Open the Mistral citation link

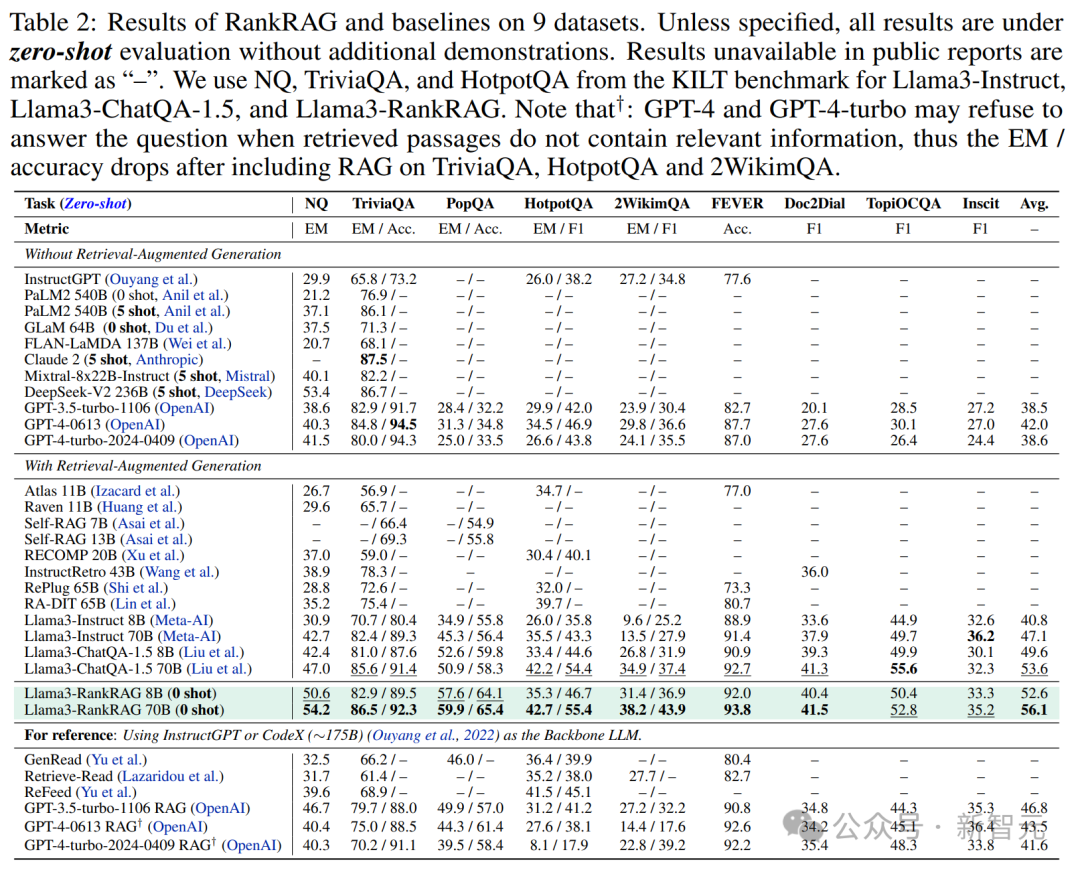pos(248,376)
